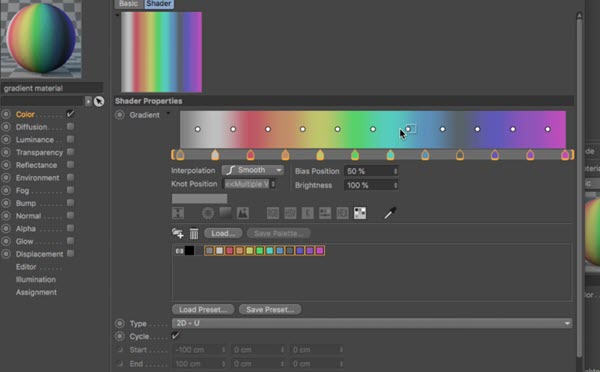This screenshot has width=600, height=372.
Task: Click the Save Preset... button
Action: (270, 309)
